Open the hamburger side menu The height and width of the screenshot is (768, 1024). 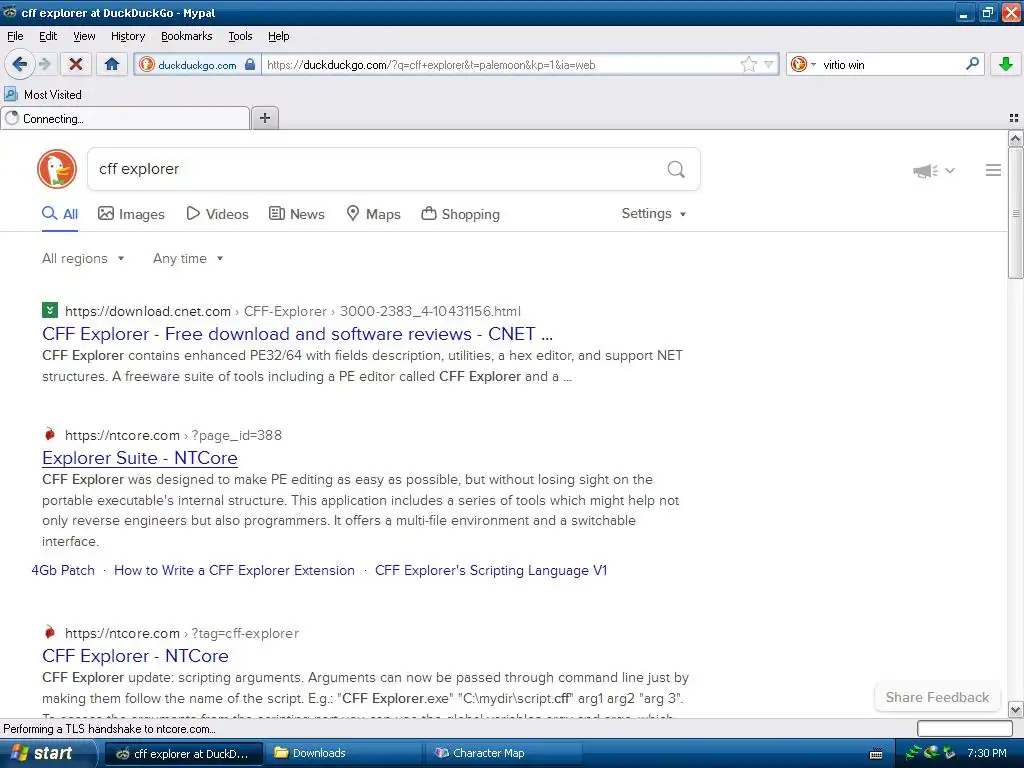993,170
